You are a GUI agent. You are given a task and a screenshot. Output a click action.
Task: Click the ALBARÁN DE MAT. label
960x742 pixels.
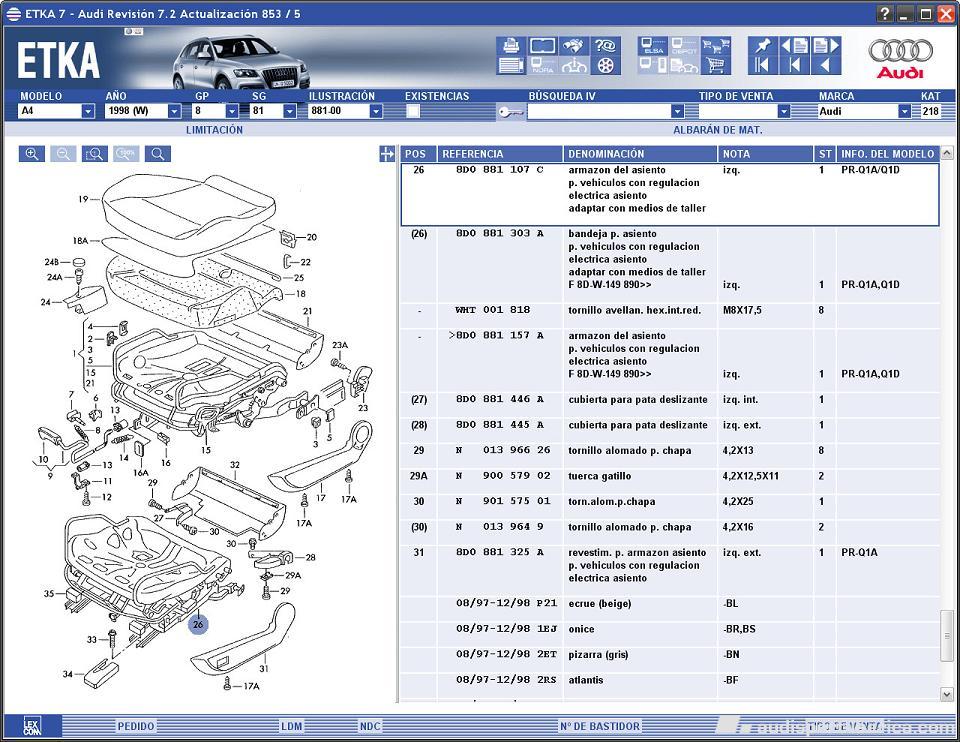click(718, 130)
